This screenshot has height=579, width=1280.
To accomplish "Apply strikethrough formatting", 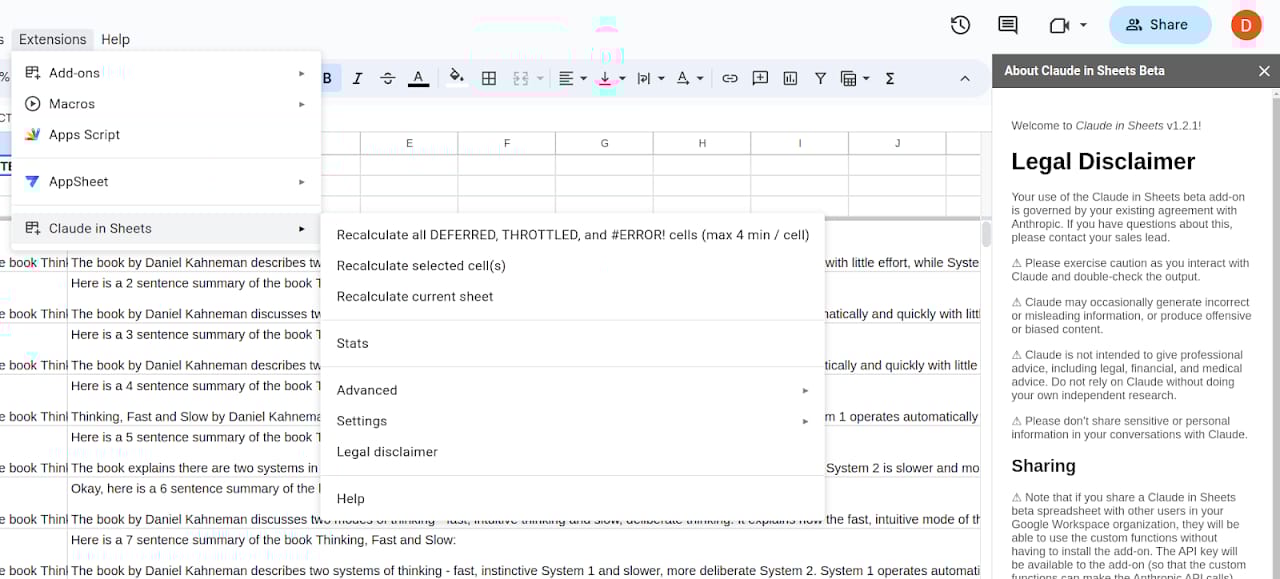I will 388,78.
